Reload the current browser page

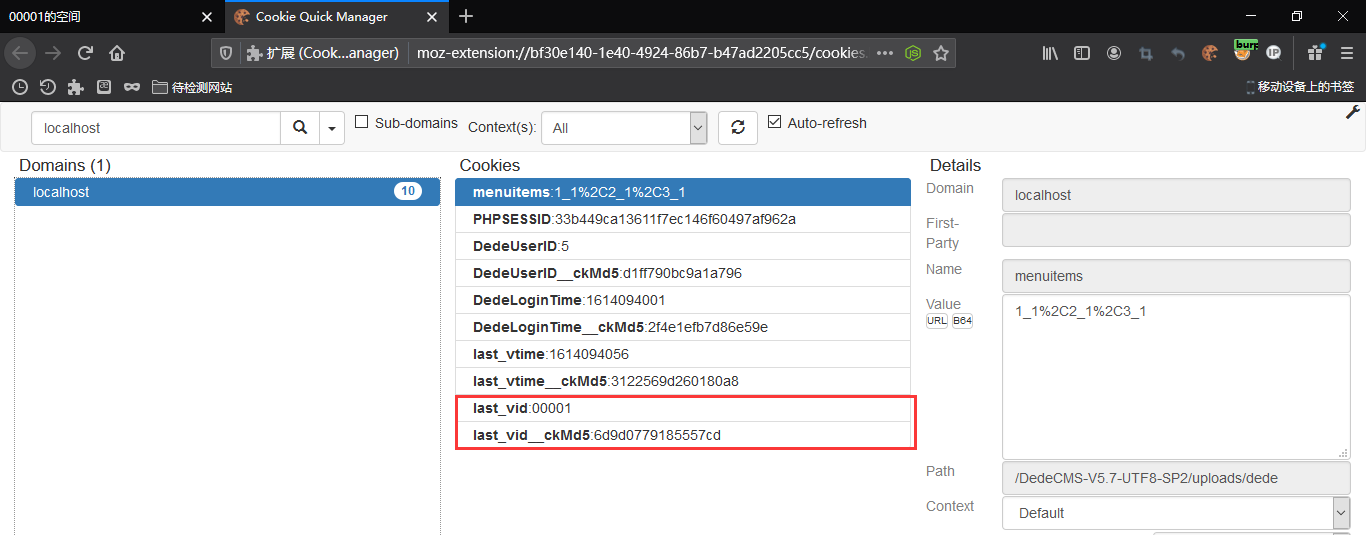point(85,53)
